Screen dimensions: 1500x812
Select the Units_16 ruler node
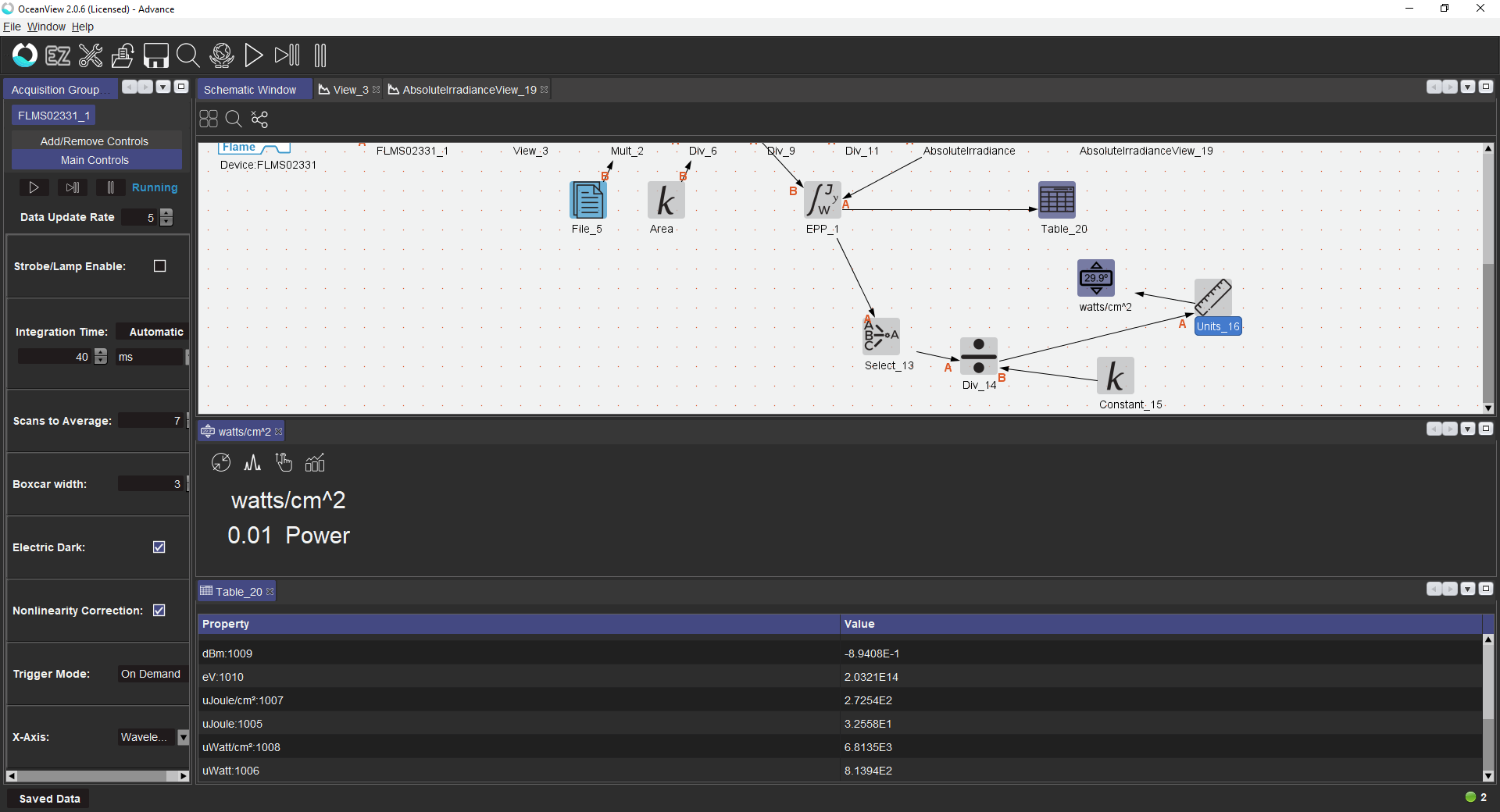click(1212, 298)
